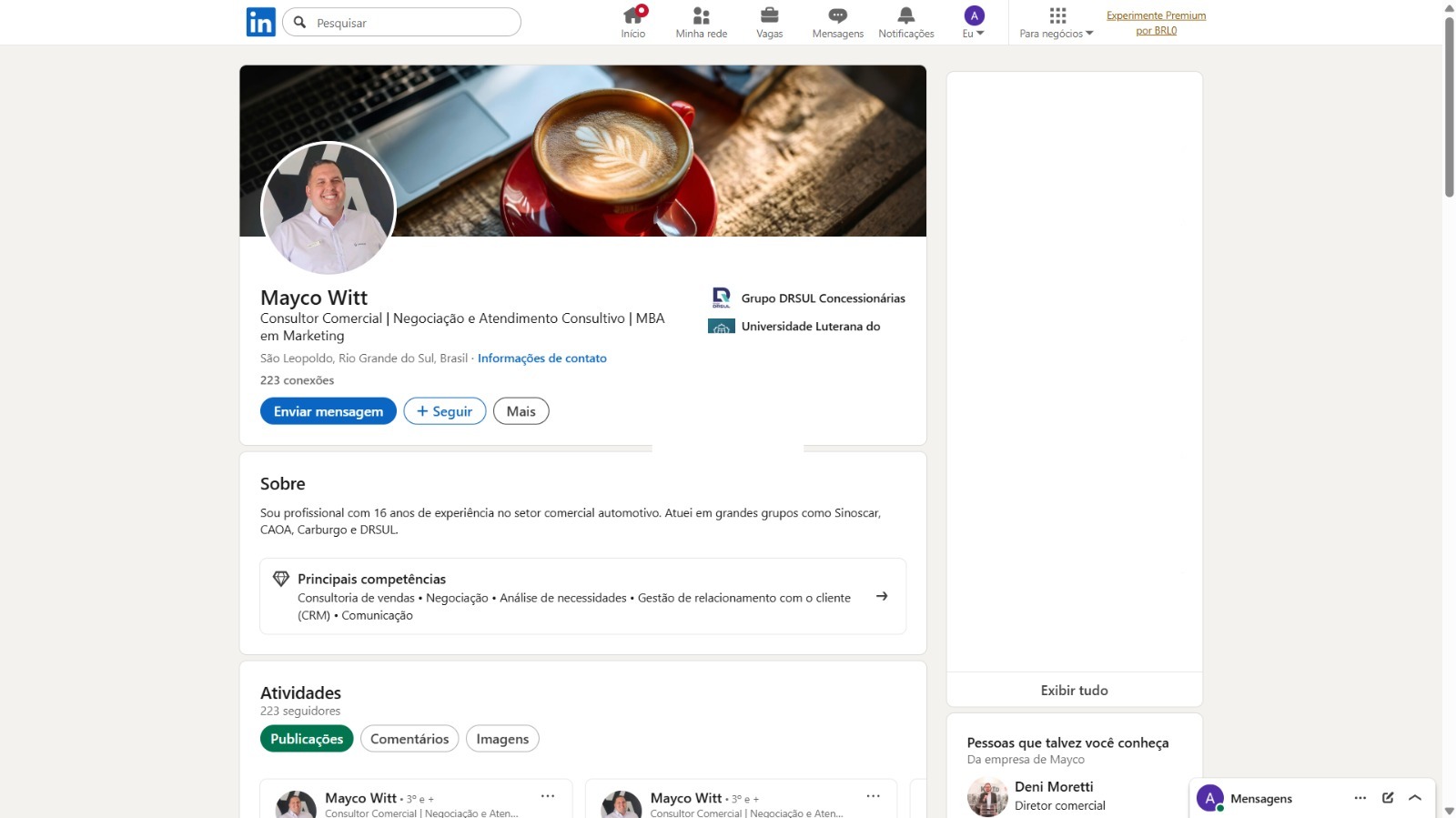1456x818 pixels.
Task: Open skills arrow in Principais competências
Action: coord(882,596)
